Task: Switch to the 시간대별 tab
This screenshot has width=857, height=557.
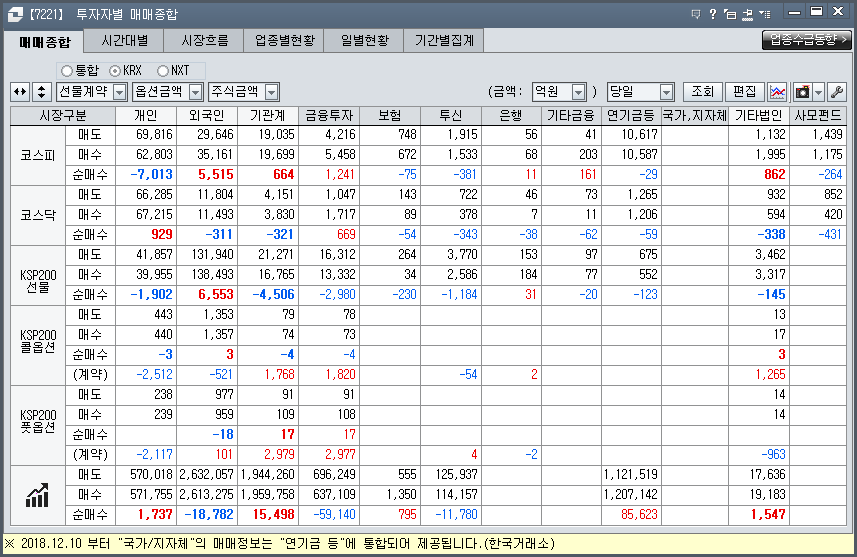Action: point(124,40)
